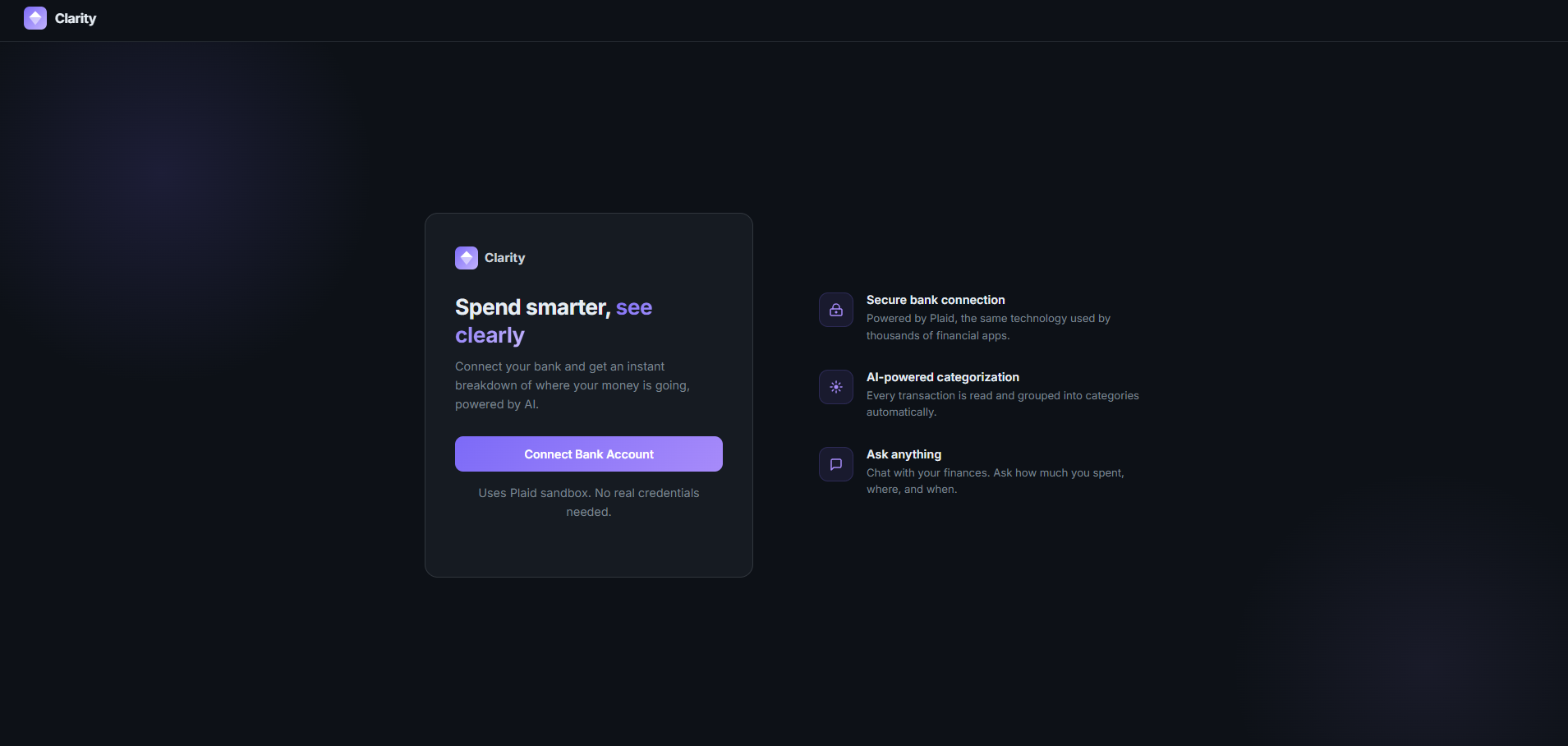Screen dimensions: 1568x746
Task: Click the purple gradient button area
Action: [x=588, y=454]
